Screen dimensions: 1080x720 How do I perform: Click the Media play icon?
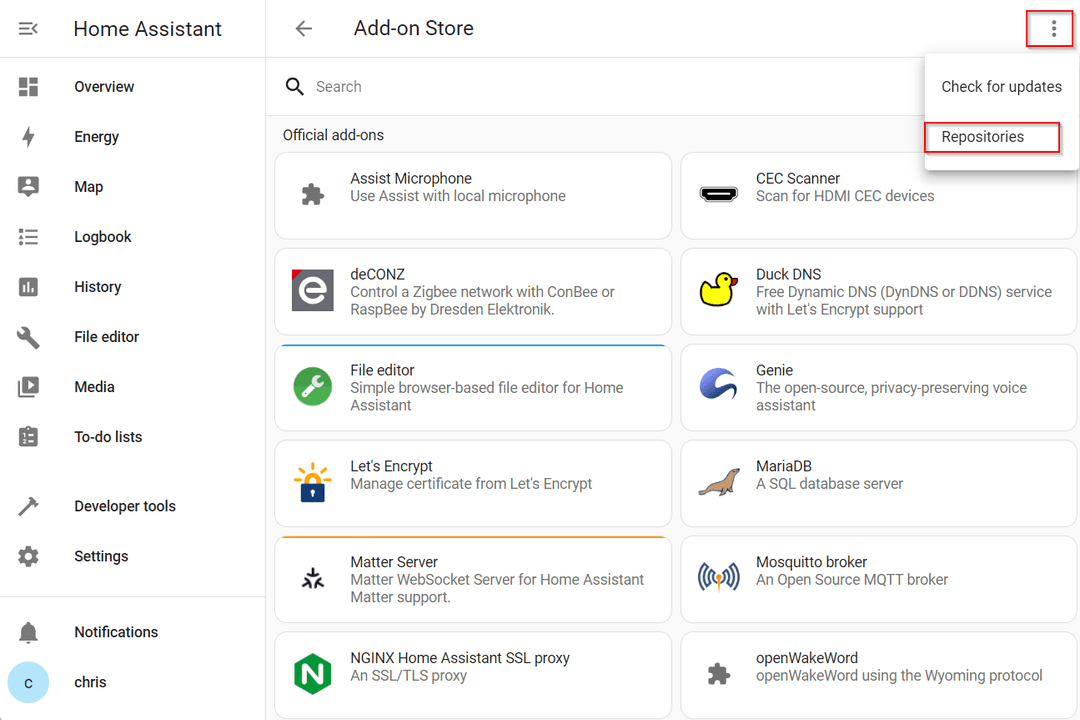pos(28,387)
